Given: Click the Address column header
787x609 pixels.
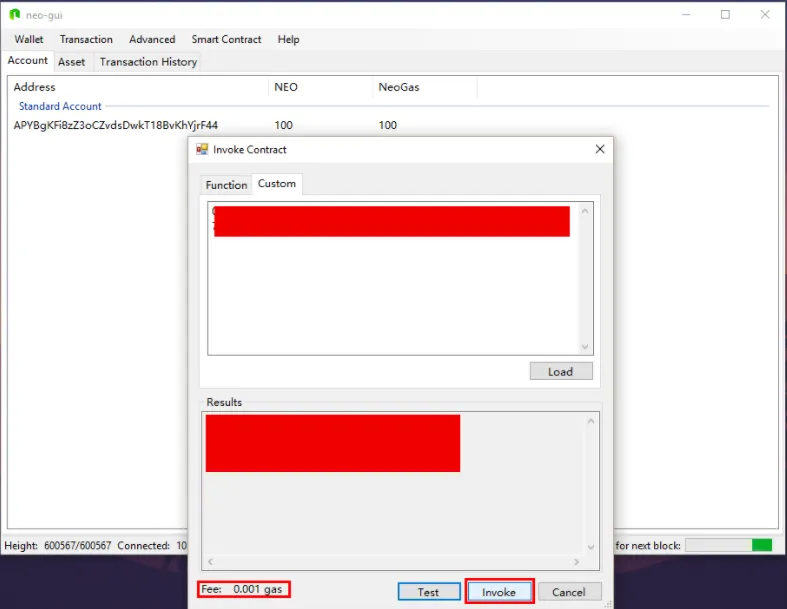Looking at the screenshot, I should [139, 87].
